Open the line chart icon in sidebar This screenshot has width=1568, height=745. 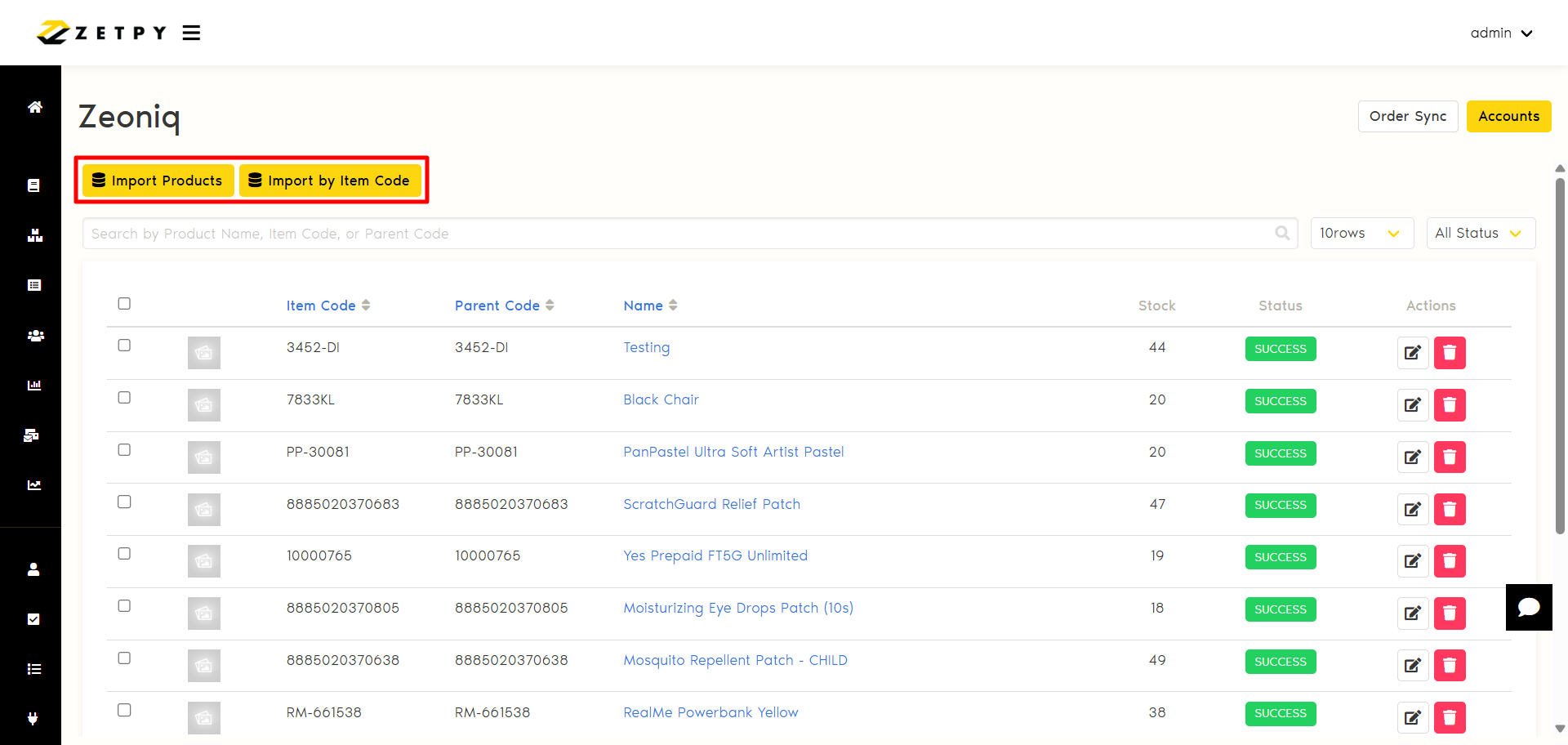pos(34,485)
